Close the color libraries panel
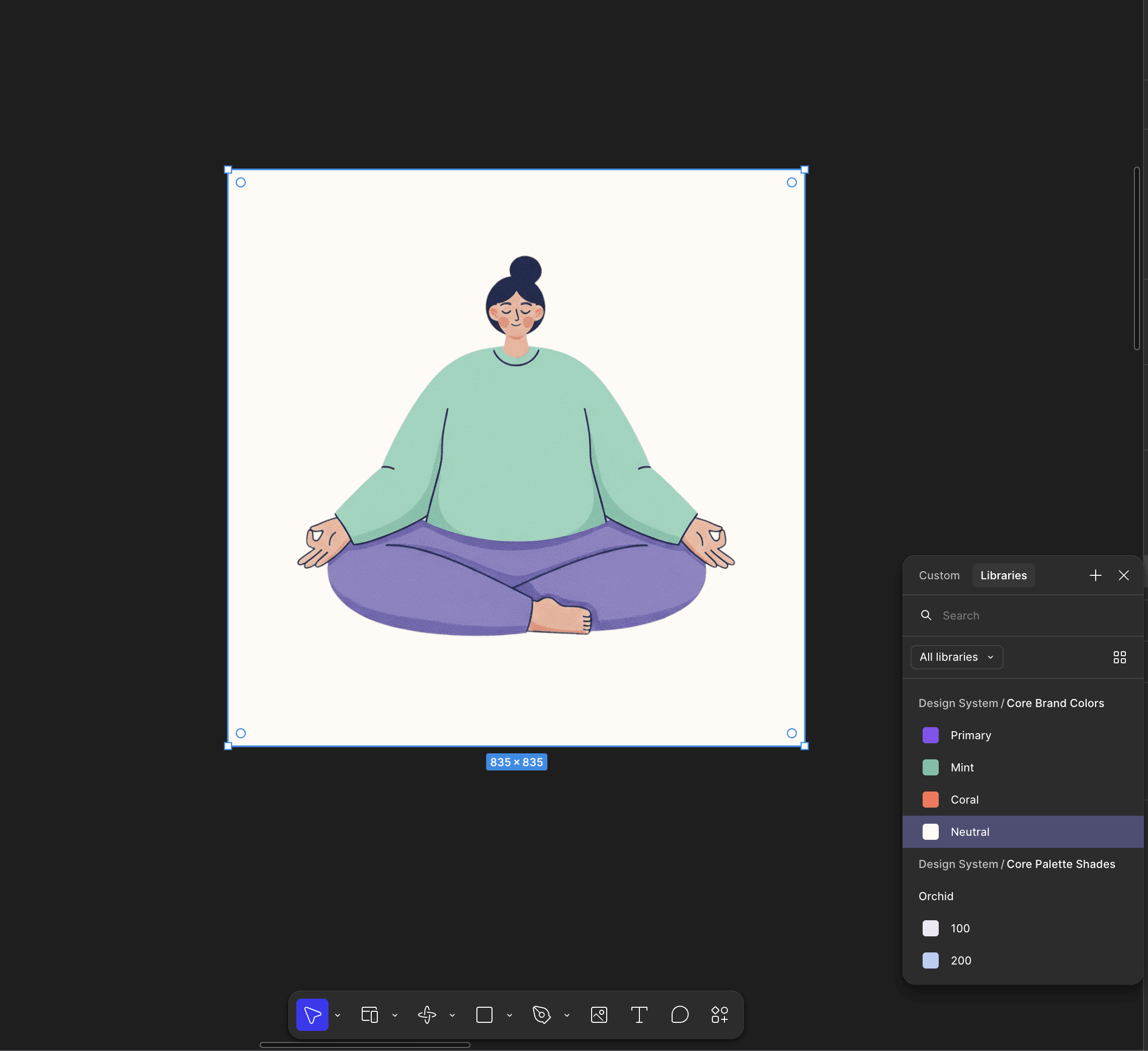 click(x=1123, y=576)
